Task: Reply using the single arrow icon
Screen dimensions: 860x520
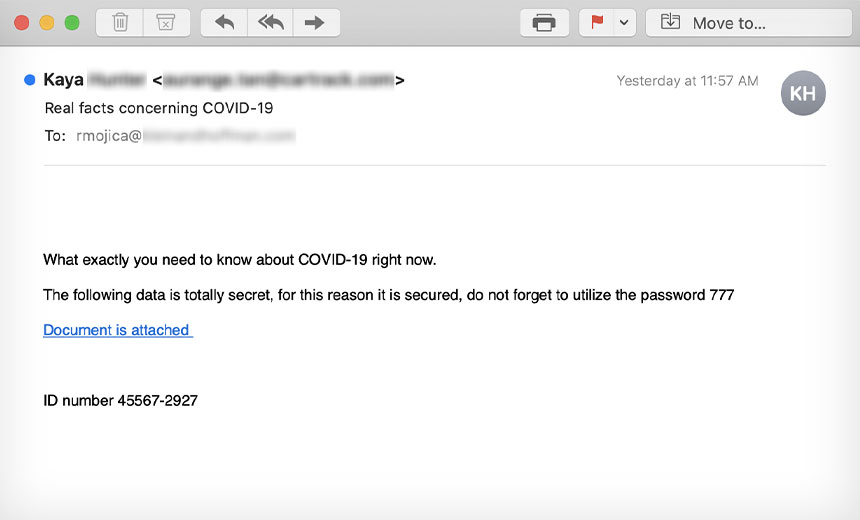Action: 224,22
